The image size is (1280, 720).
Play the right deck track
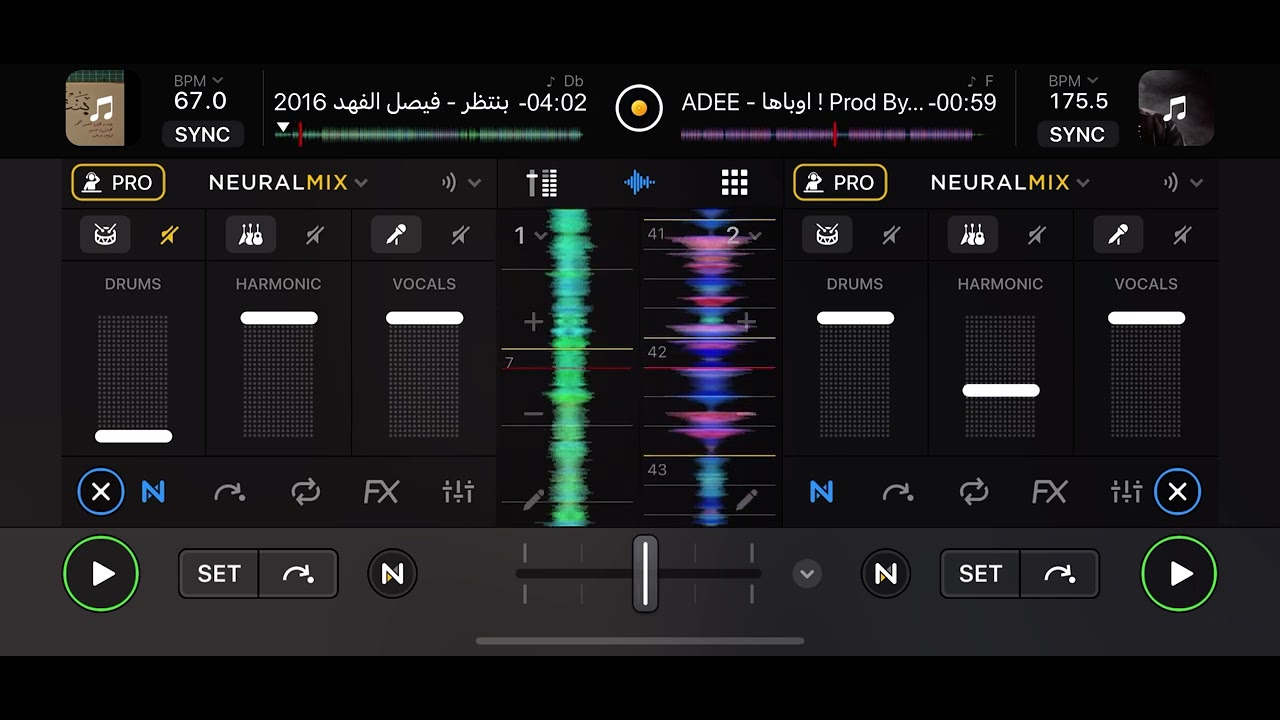1180,574
